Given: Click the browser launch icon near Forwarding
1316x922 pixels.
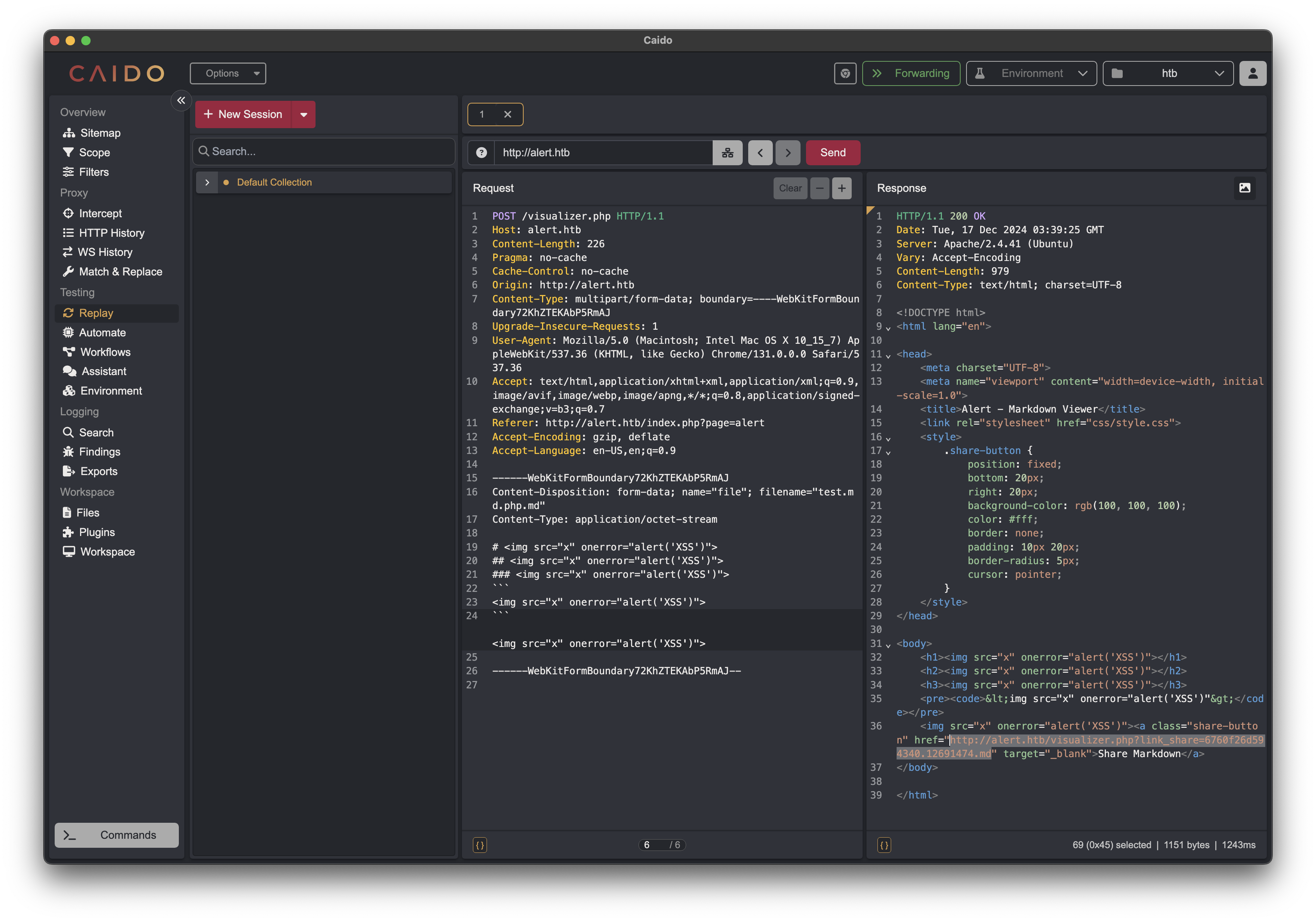Looking at the screenshot, I should pyautogui.click(x=845, y=73).
